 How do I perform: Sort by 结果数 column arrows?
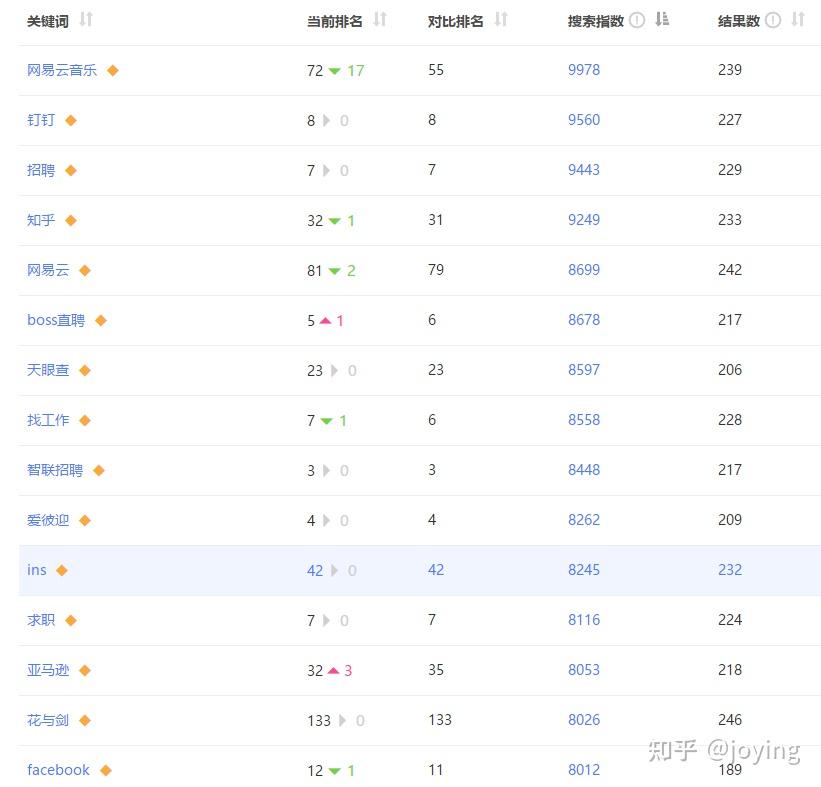coord(798,20)
